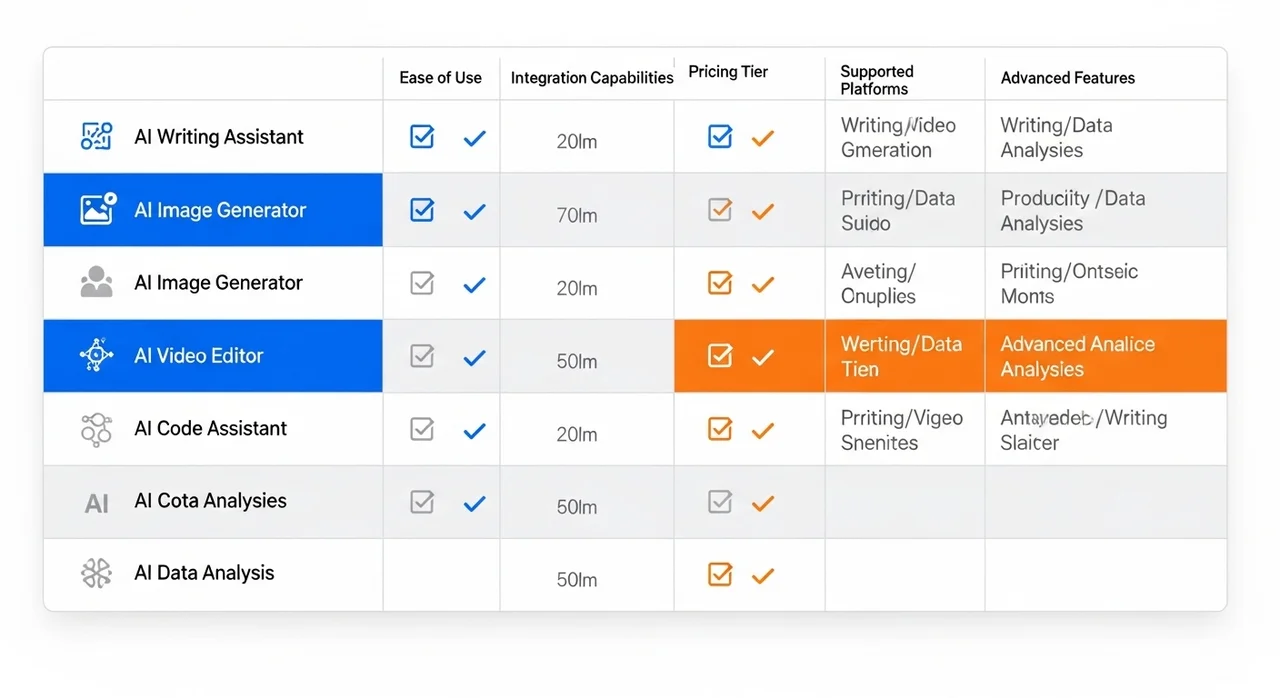1280x698 pixels.
Task: Toggle gray Ease of Use checkbox for AI Cota Analyses
Action: [x=422, y=502]
